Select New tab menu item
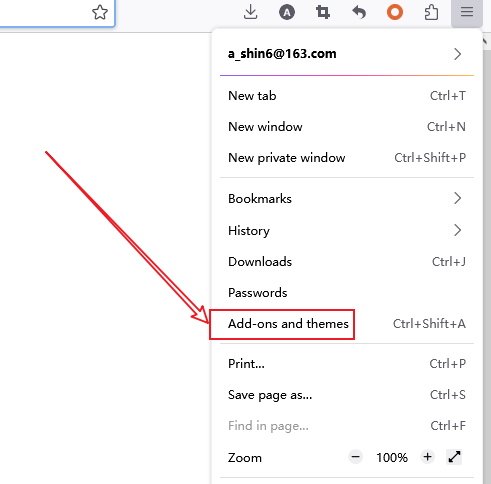This screenshot has height=484, width=491. (x=347, y=96)
